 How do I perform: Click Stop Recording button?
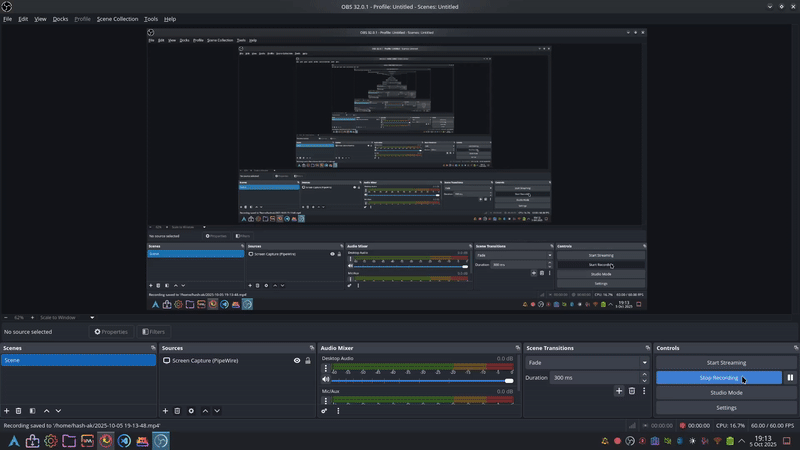719,378
